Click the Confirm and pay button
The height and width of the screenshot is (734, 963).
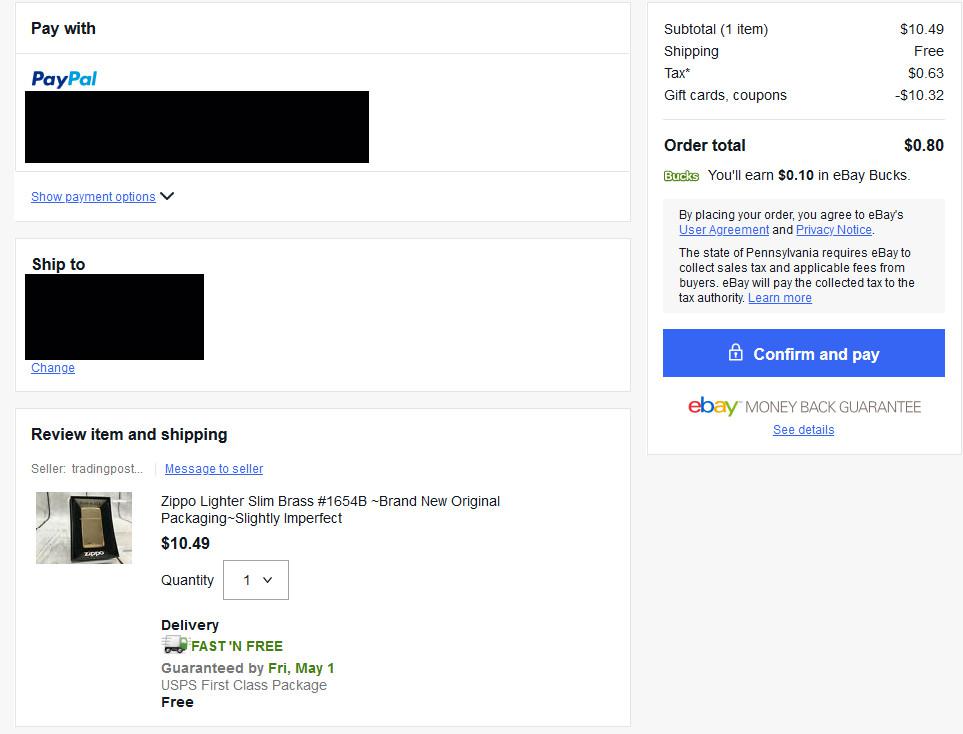[803, 353]
